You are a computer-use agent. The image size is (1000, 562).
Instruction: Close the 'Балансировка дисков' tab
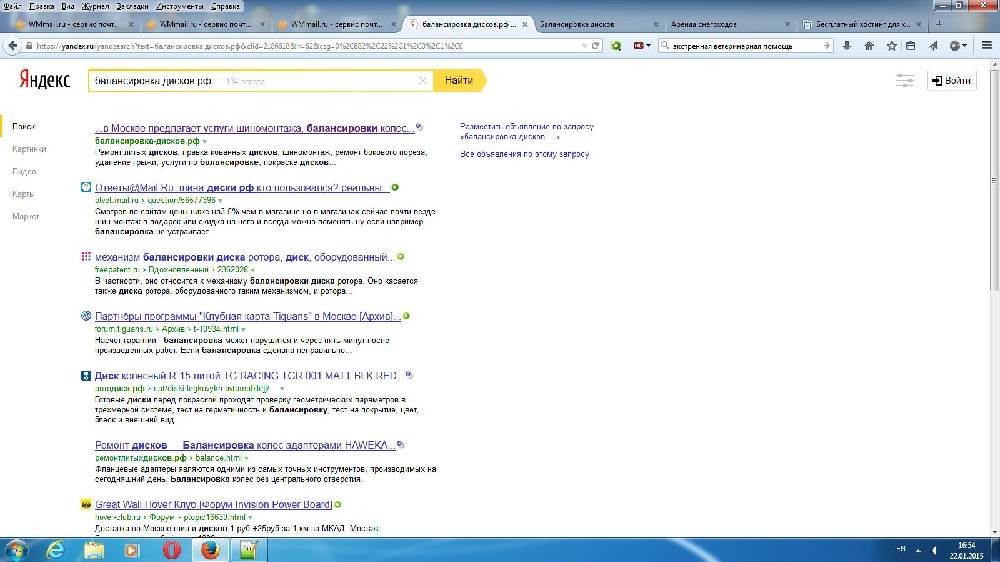coord(656,24)
